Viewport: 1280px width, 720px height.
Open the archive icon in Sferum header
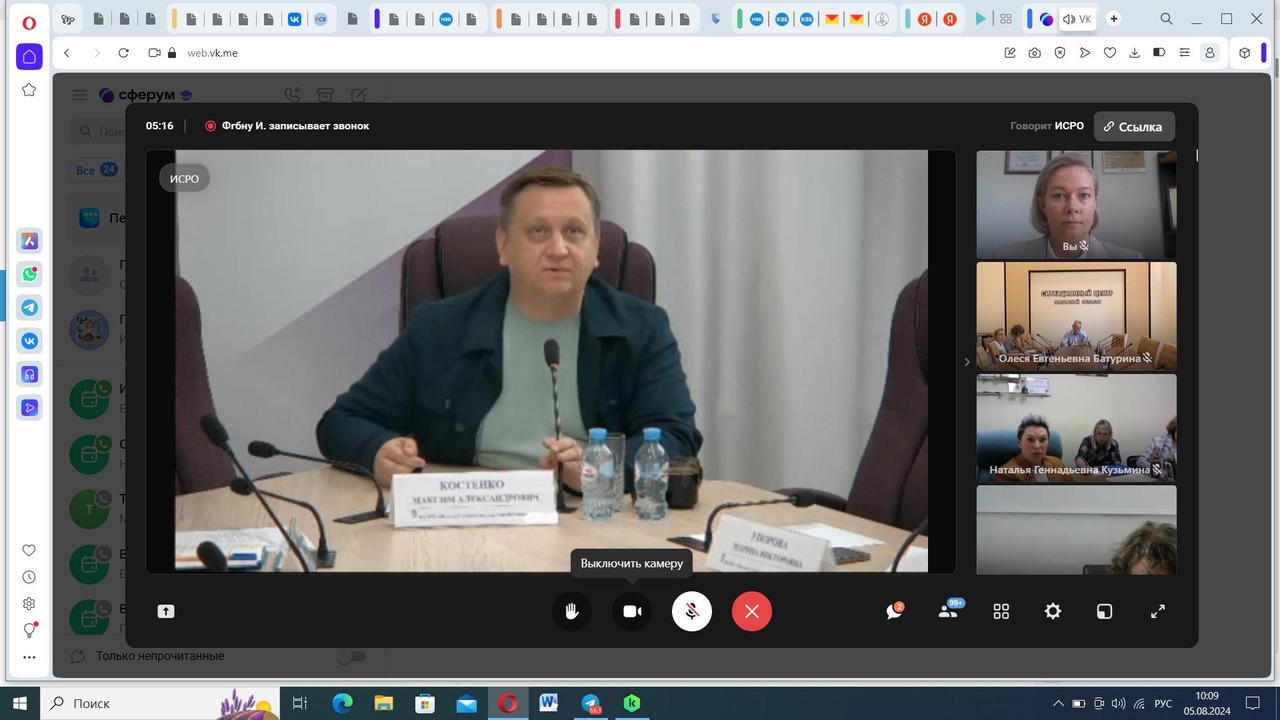(325, 95)
